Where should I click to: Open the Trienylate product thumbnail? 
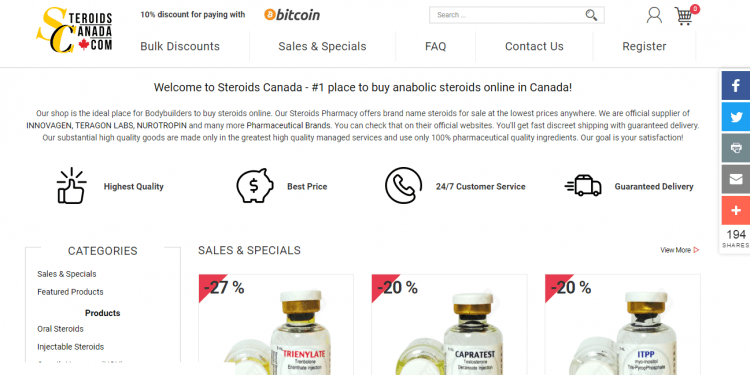coord(276,324)
